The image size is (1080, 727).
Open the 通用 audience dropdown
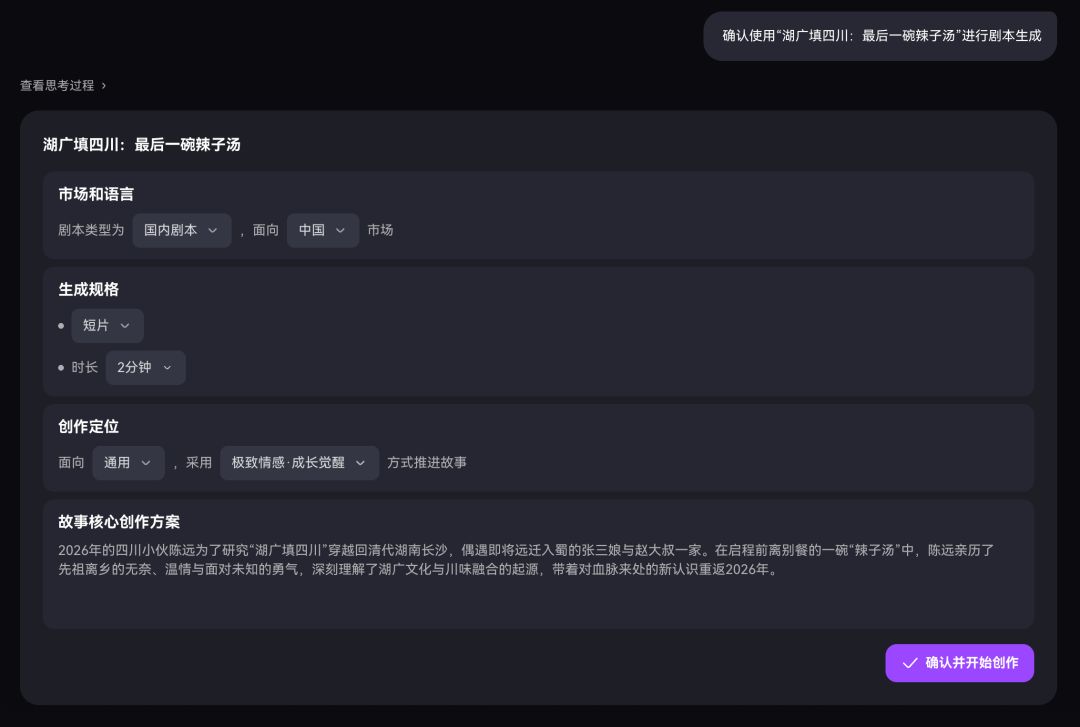pos(129,463)
